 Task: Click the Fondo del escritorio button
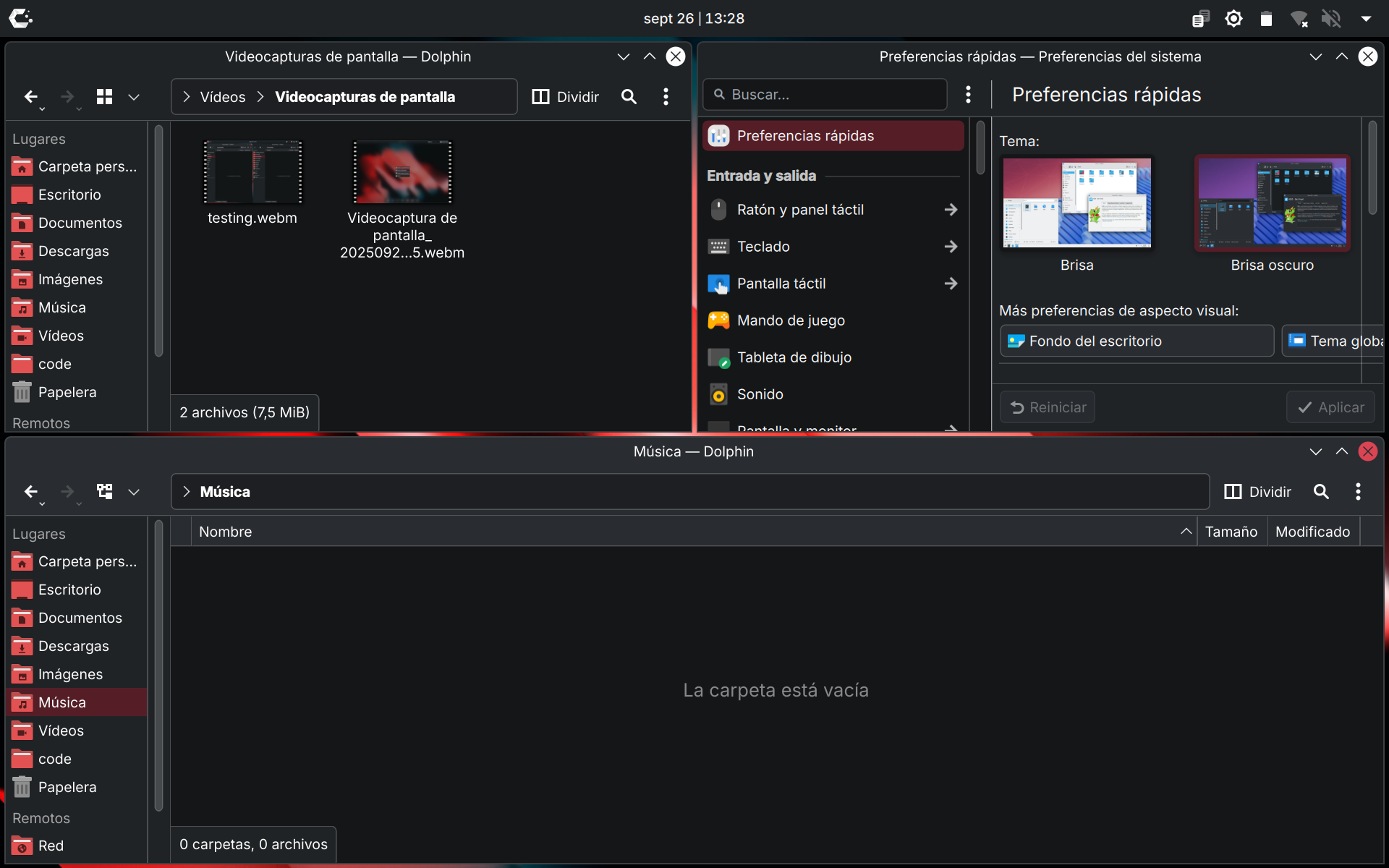1137,341
